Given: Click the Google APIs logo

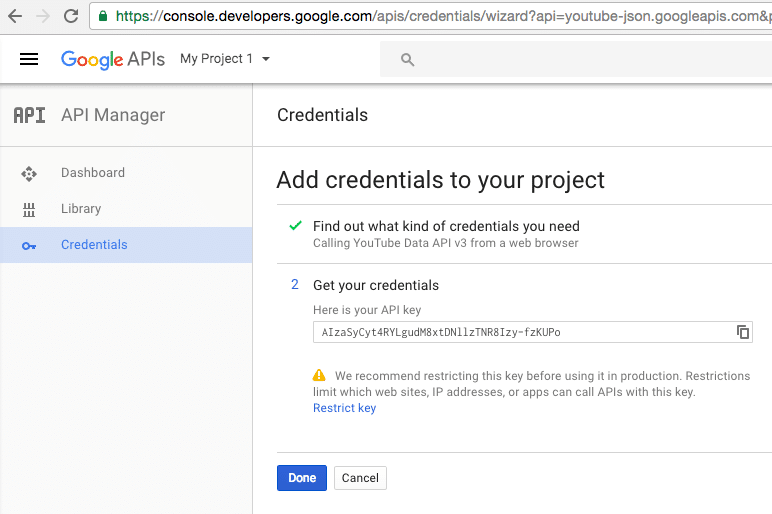Looking at the screenshot, I should coord(113,60).
